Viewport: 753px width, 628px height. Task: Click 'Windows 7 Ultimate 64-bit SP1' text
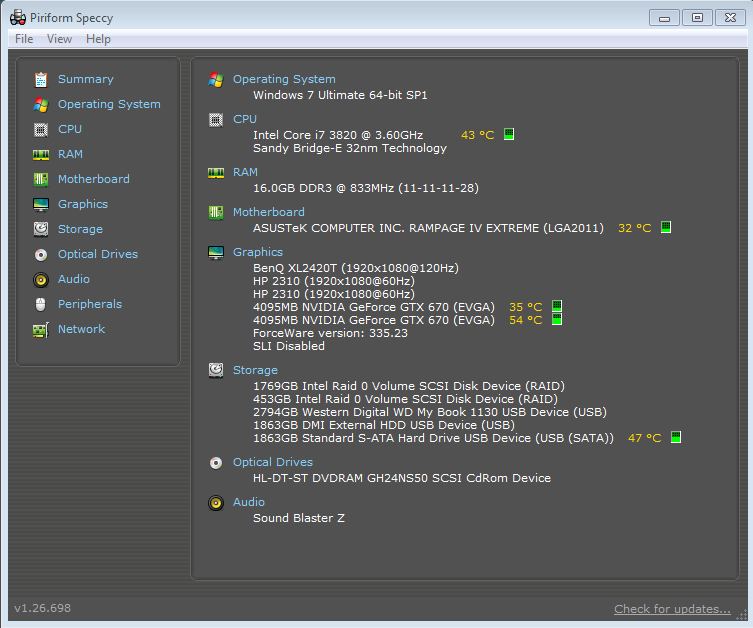point(340,95)
